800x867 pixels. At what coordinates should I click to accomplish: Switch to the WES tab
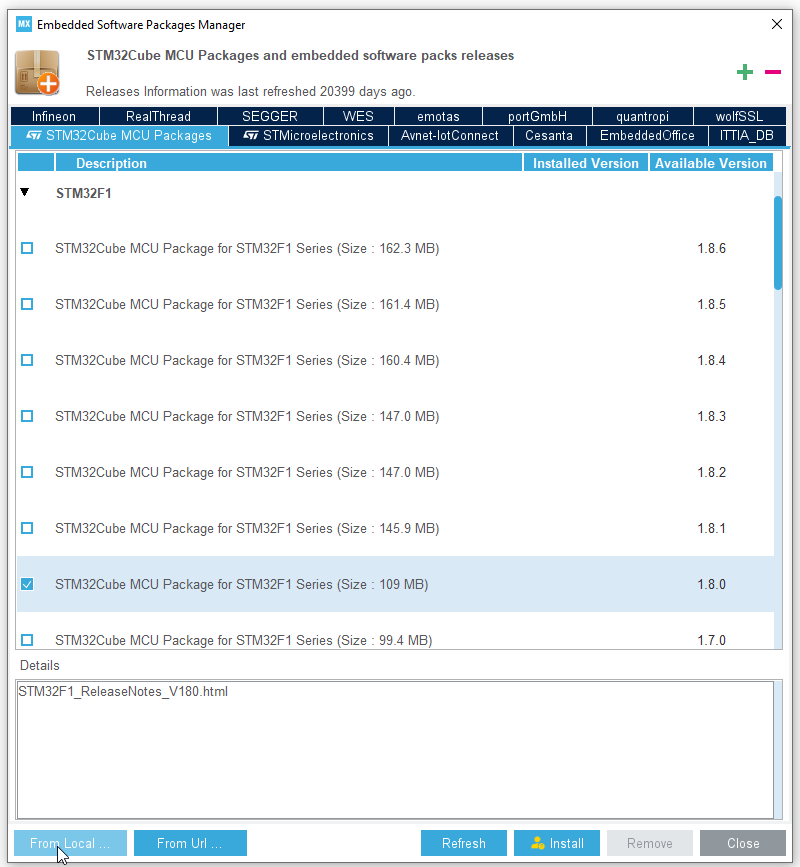point(358,116)
